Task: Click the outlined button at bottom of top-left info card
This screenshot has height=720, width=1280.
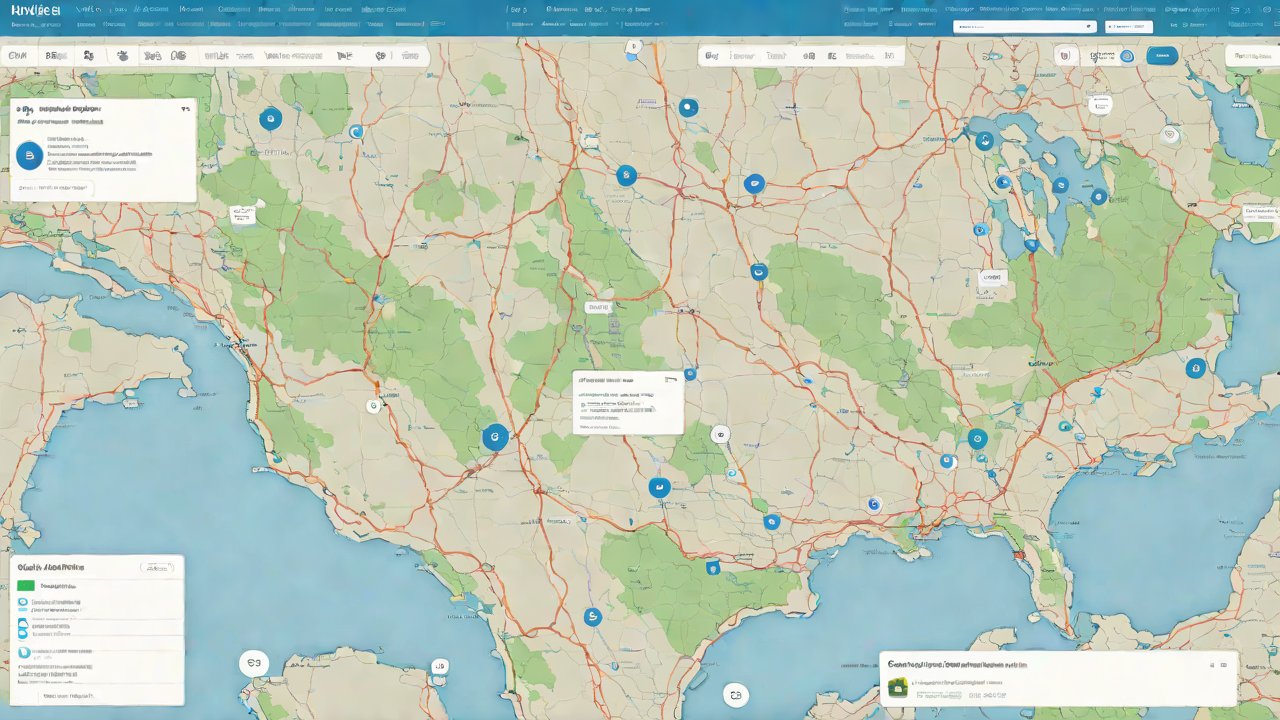Action: point(52,187)
